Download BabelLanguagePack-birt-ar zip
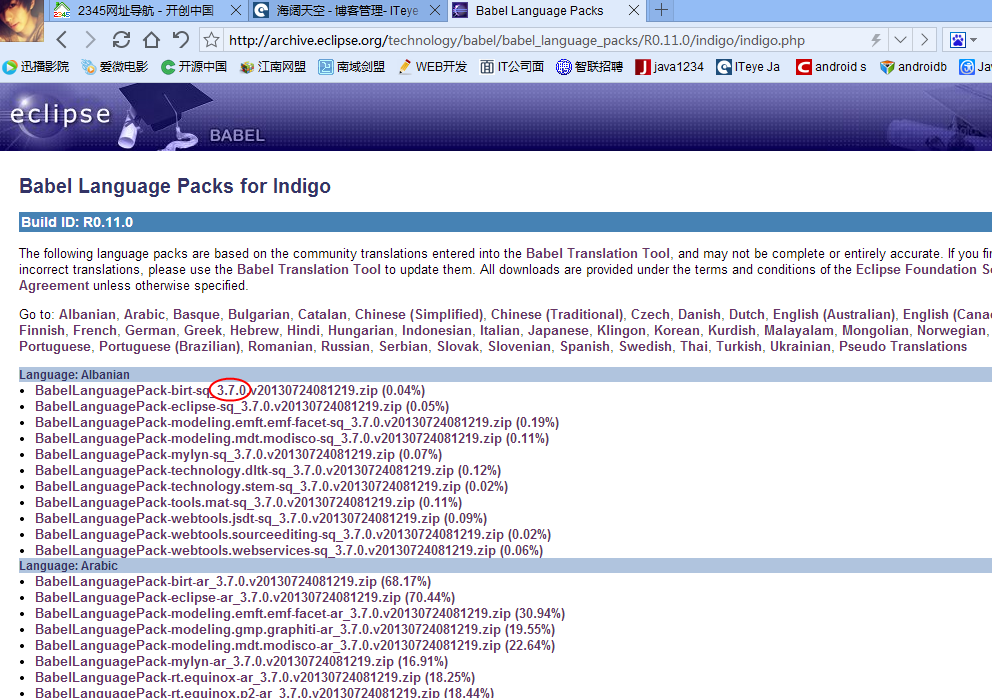992x698 pixels. point(206,582)
